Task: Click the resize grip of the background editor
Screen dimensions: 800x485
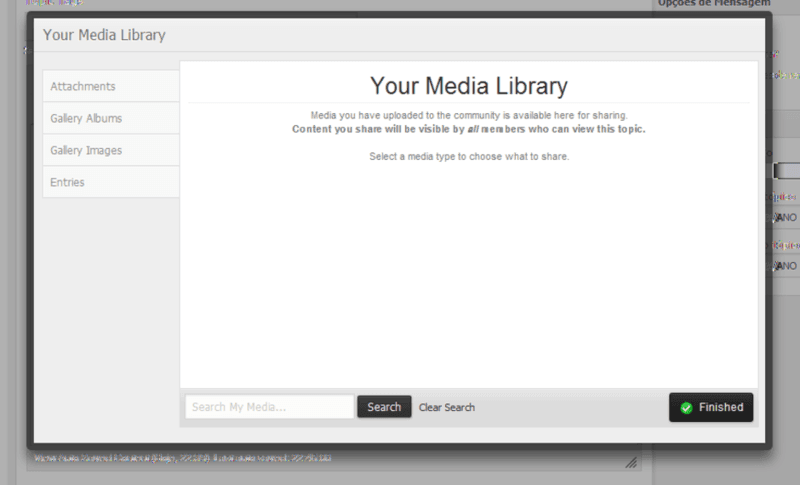Action: coord(631,462)
